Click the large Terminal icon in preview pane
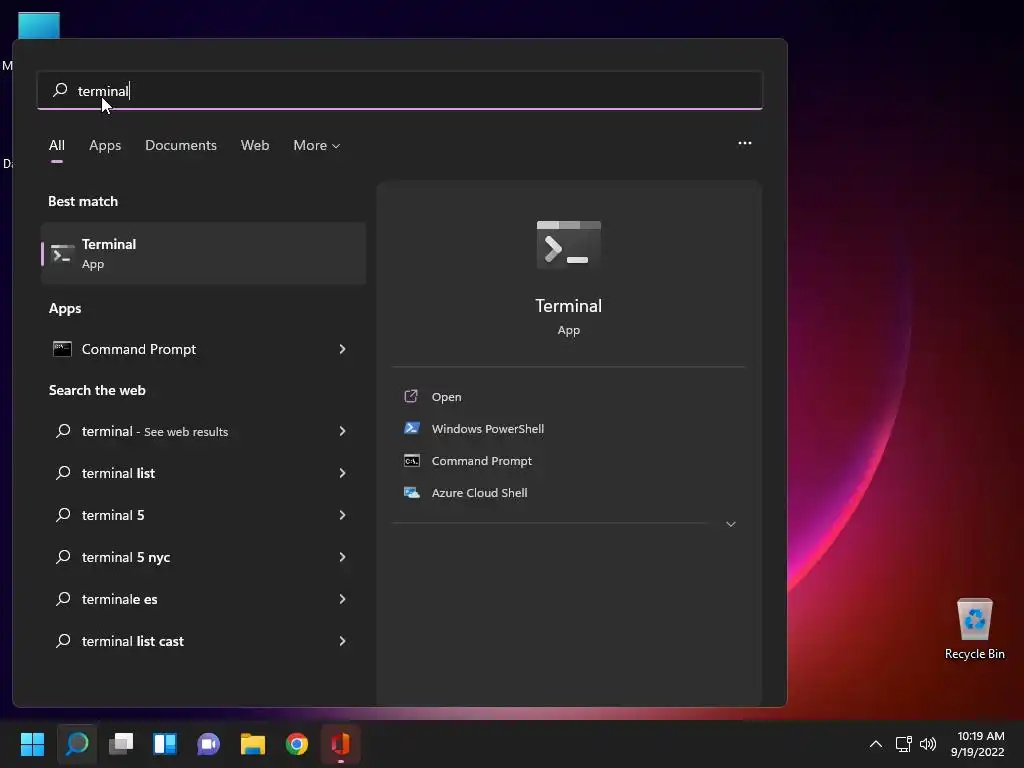This screenshot has width=1024, height=768. (569, 246)
